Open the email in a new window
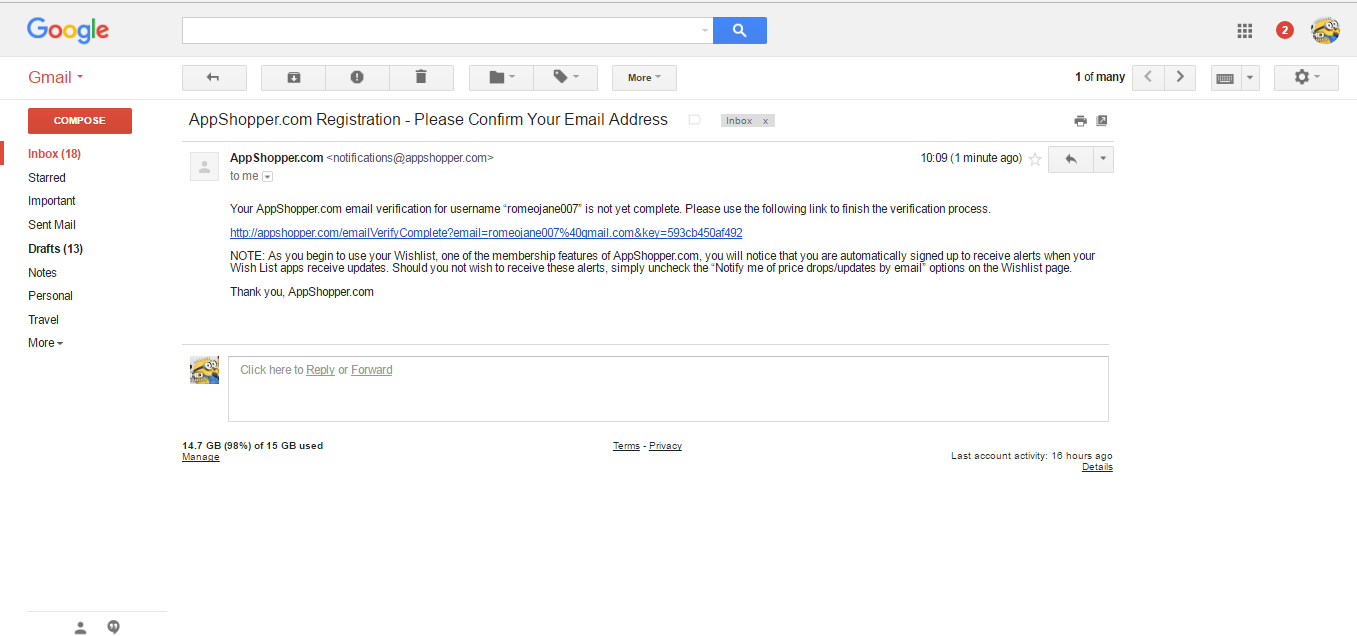This screenshot has height=636, width=1357. [1102, 121]
